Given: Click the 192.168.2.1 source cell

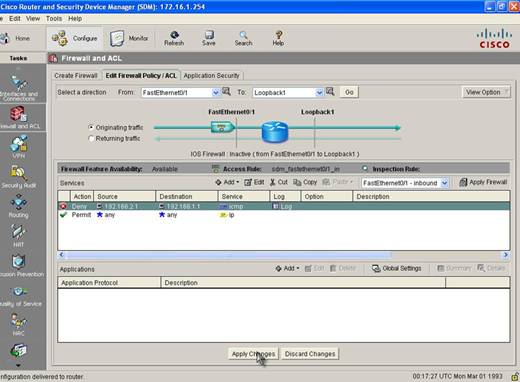Looking at the screenshot, I should 125,206.
